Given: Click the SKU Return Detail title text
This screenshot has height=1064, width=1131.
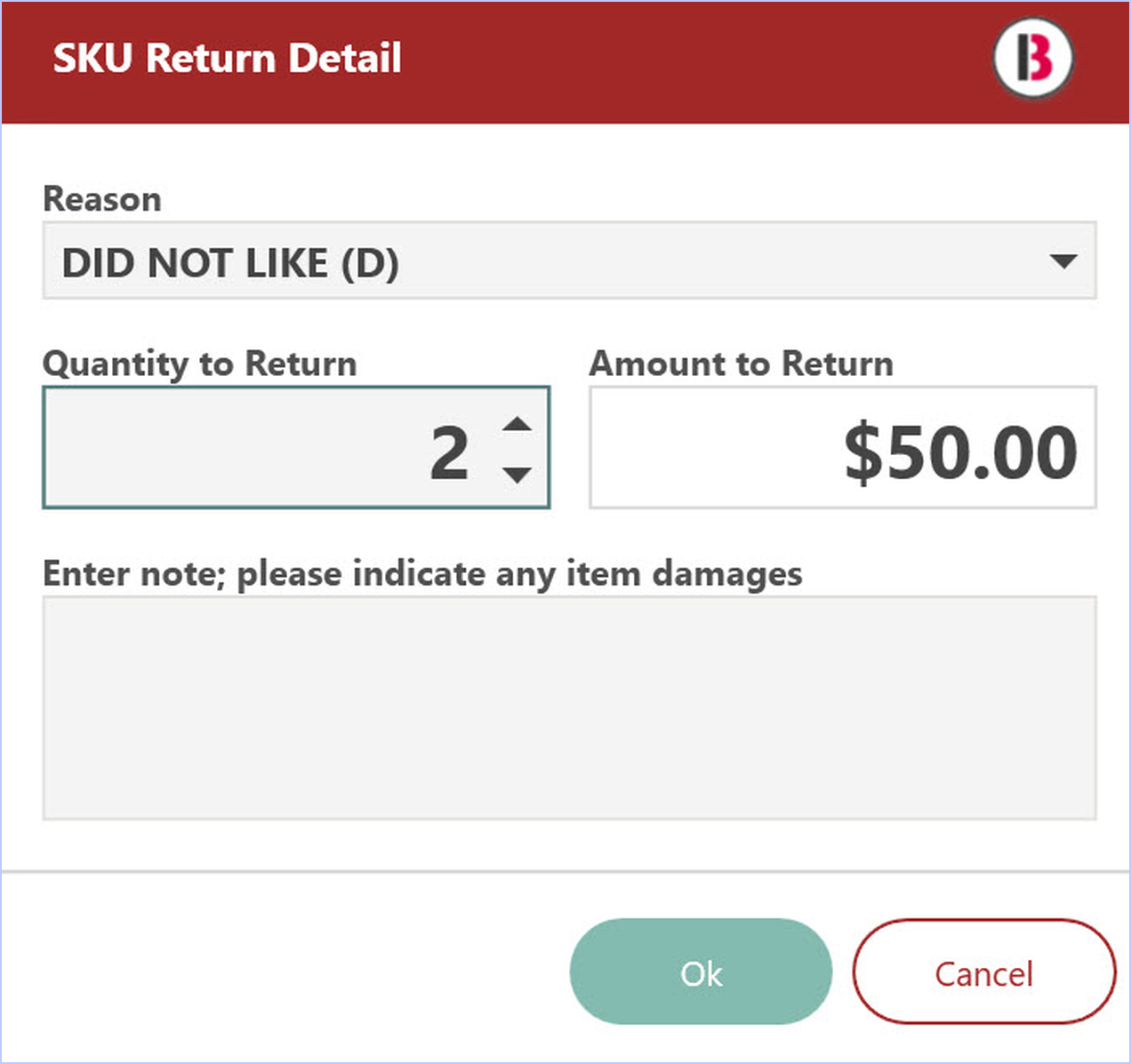Looking at the screenshot, I should point(227,58).
